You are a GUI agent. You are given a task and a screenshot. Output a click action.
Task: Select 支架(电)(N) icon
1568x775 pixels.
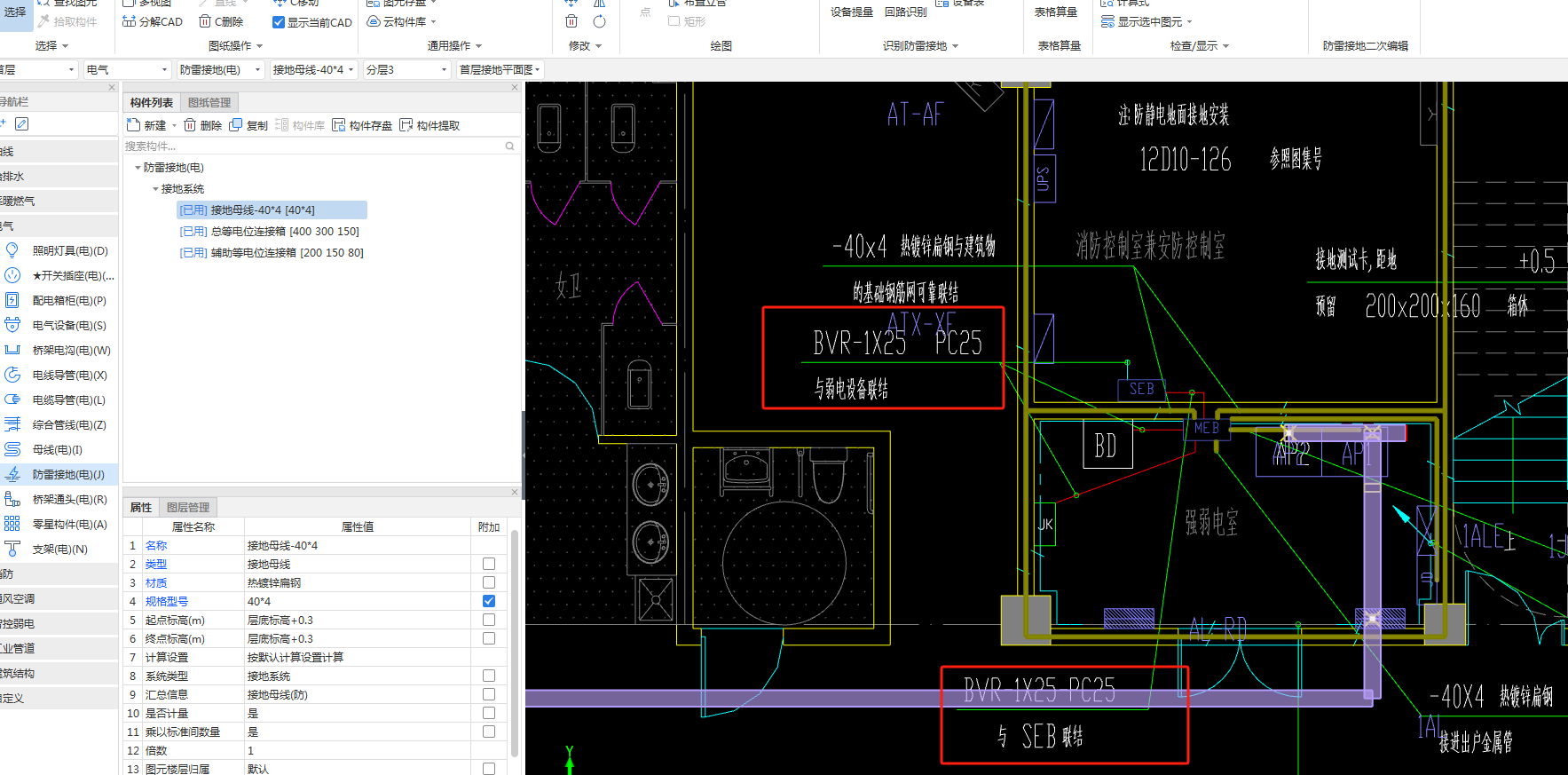click(x=12, y=549)
